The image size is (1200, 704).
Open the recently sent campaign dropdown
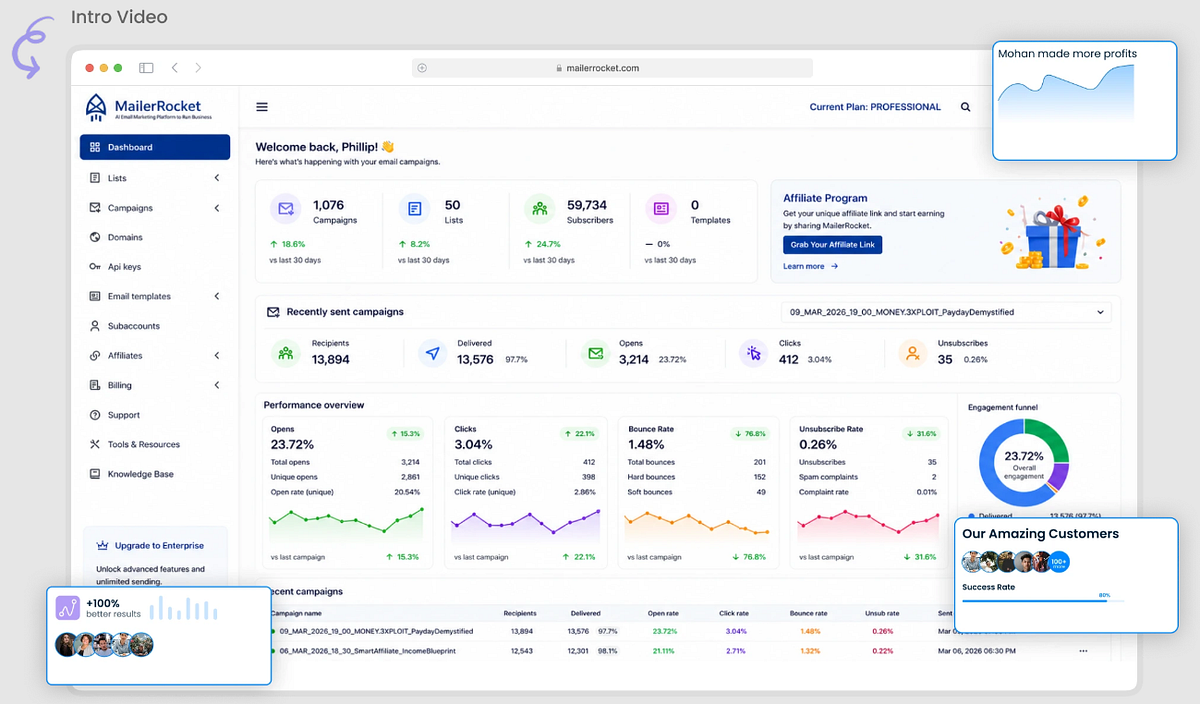[945, 312]
